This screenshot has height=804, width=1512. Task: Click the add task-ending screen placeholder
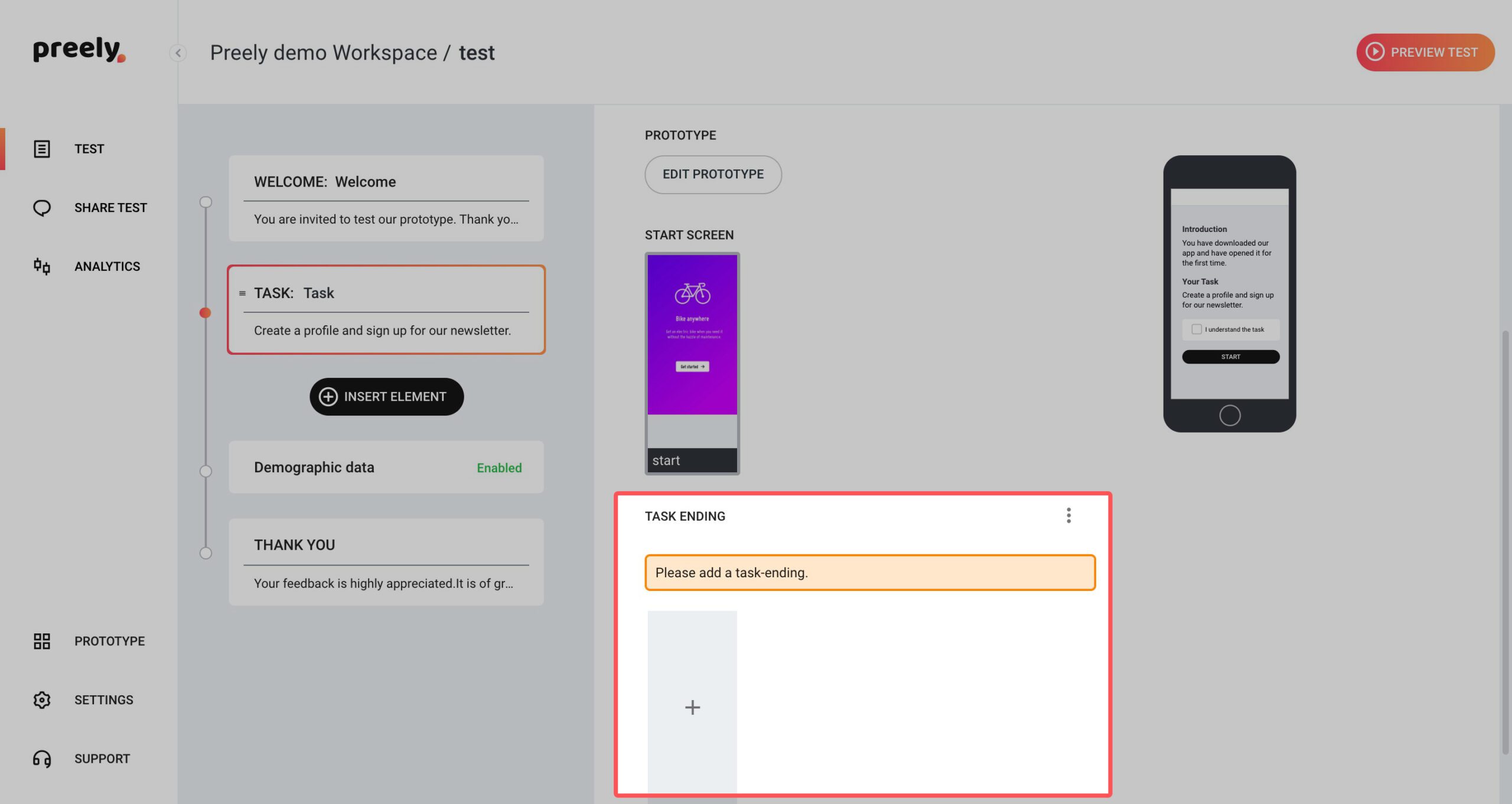point(693,707)
